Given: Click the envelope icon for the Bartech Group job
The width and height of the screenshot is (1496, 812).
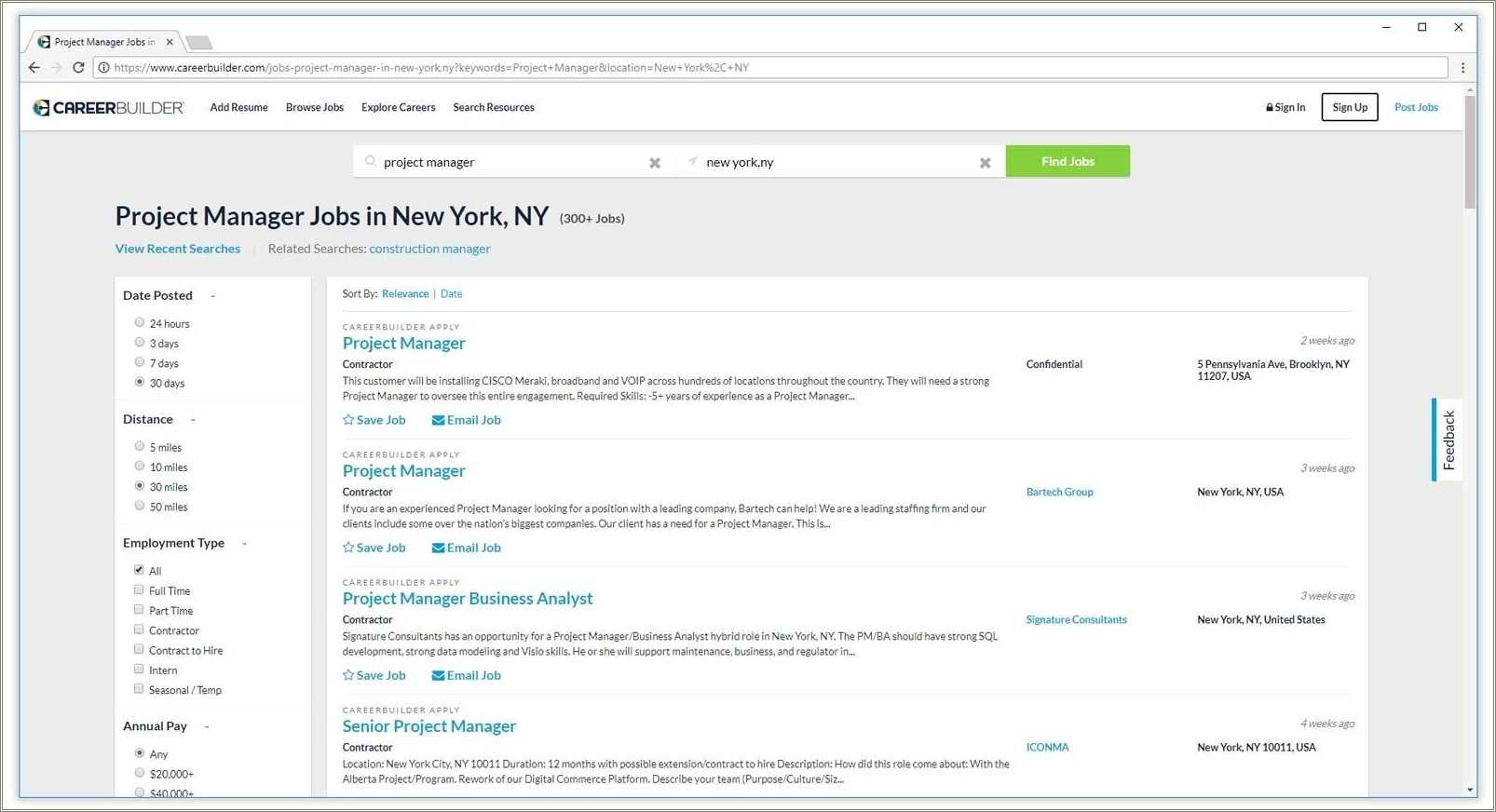Looking at the screenshot, I should click(x=438, y=548).
